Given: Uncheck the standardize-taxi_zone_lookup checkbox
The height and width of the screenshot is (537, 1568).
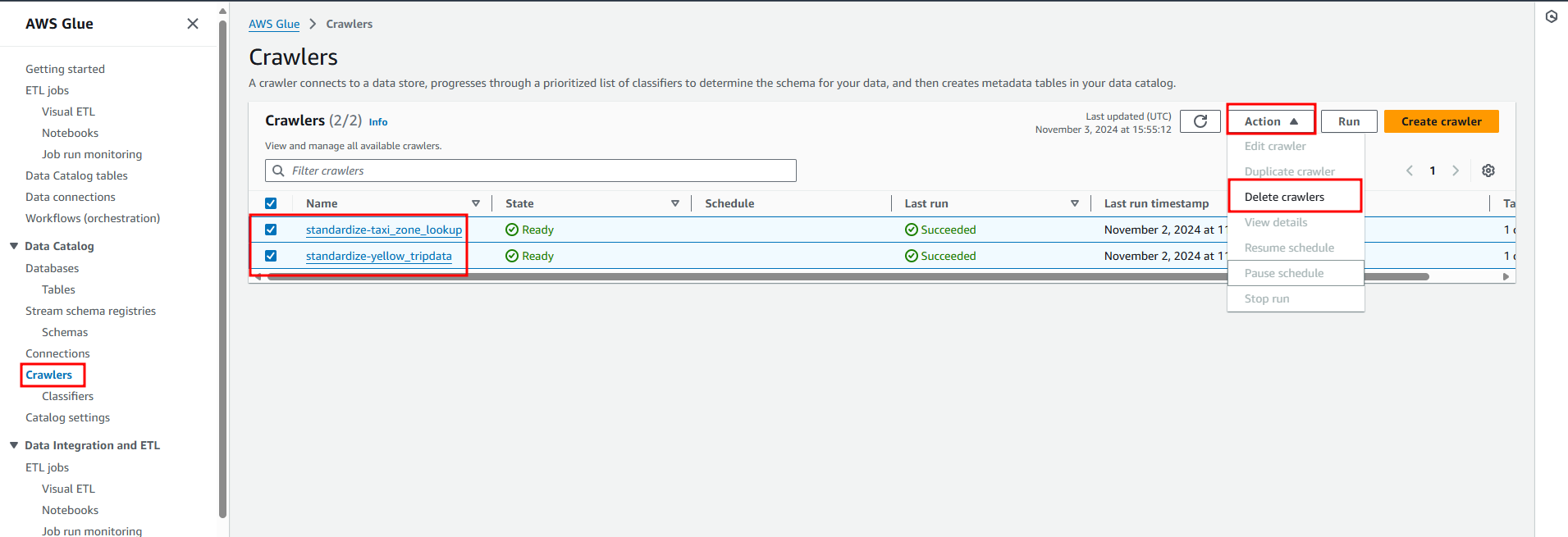Looking at the screenshot, I should pos(271,230).
